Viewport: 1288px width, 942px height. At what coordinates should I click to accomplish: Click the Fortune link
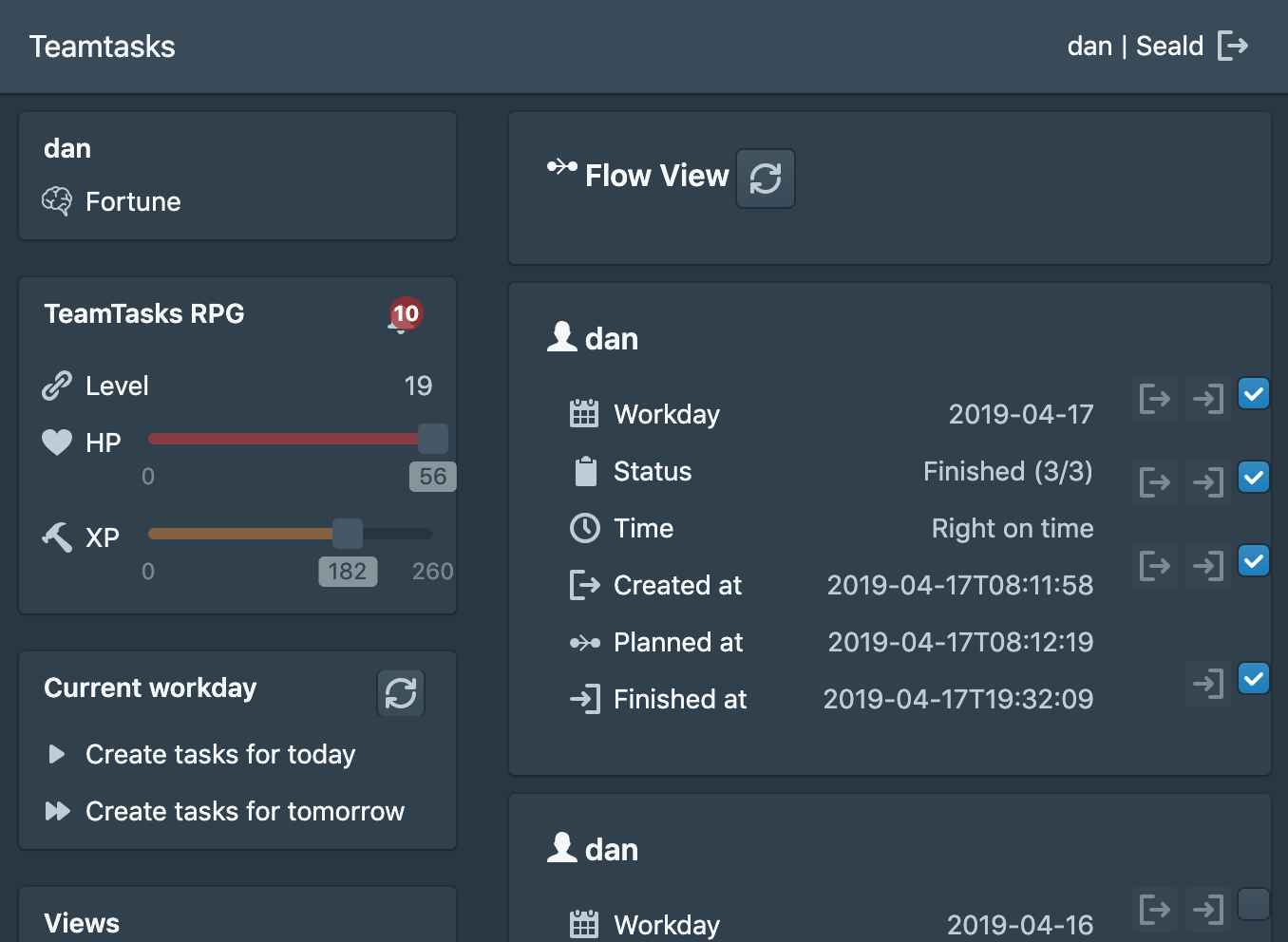coord(133,201)
